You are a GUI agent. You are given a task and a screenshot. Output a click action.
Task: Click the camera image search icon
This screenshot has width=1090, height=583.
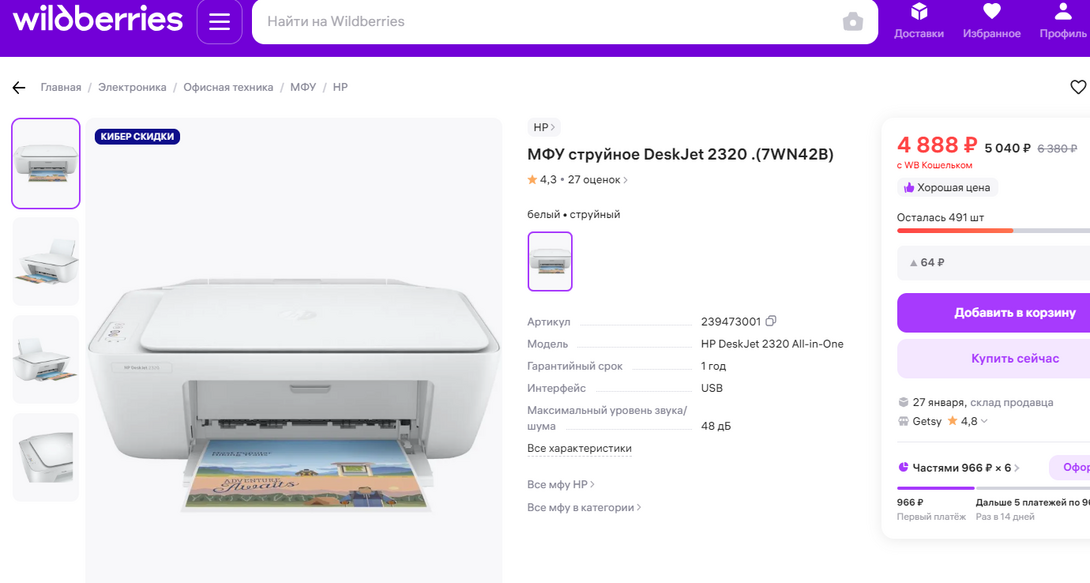click(x=852, y=22)
